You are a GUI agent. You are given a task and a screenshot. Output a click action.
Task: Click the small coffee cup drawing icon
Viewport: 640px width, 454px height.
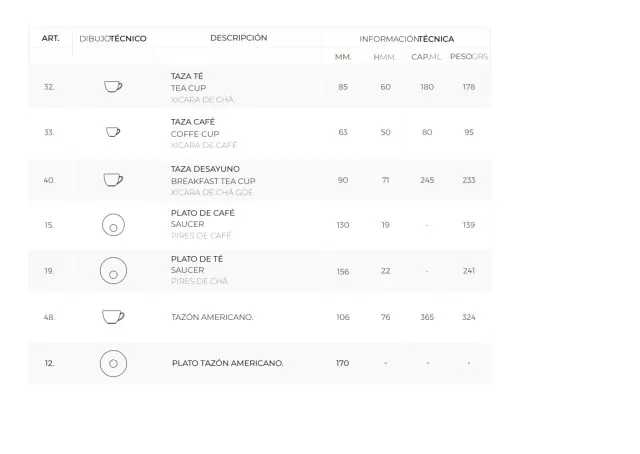point(113,132)
